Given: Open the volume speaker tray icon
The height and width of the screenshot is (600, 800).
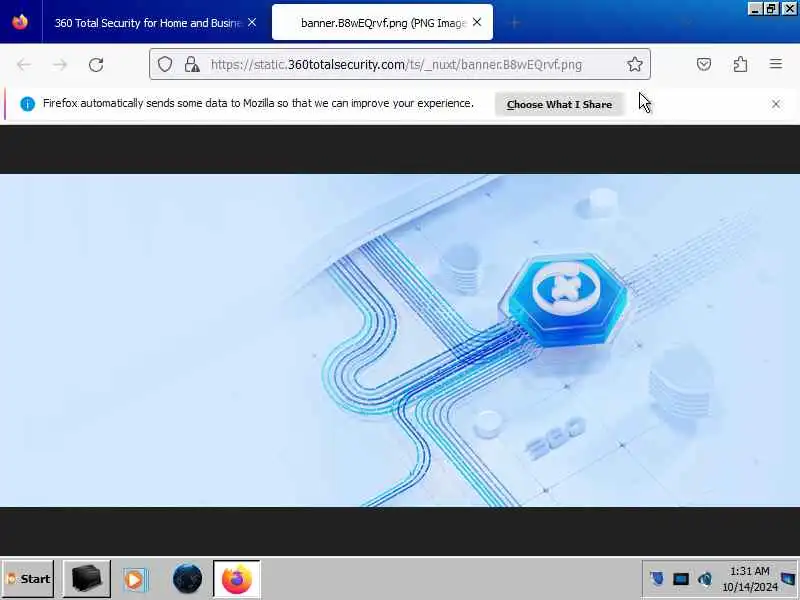Looking at the screenshot, I should coord(705,579).
